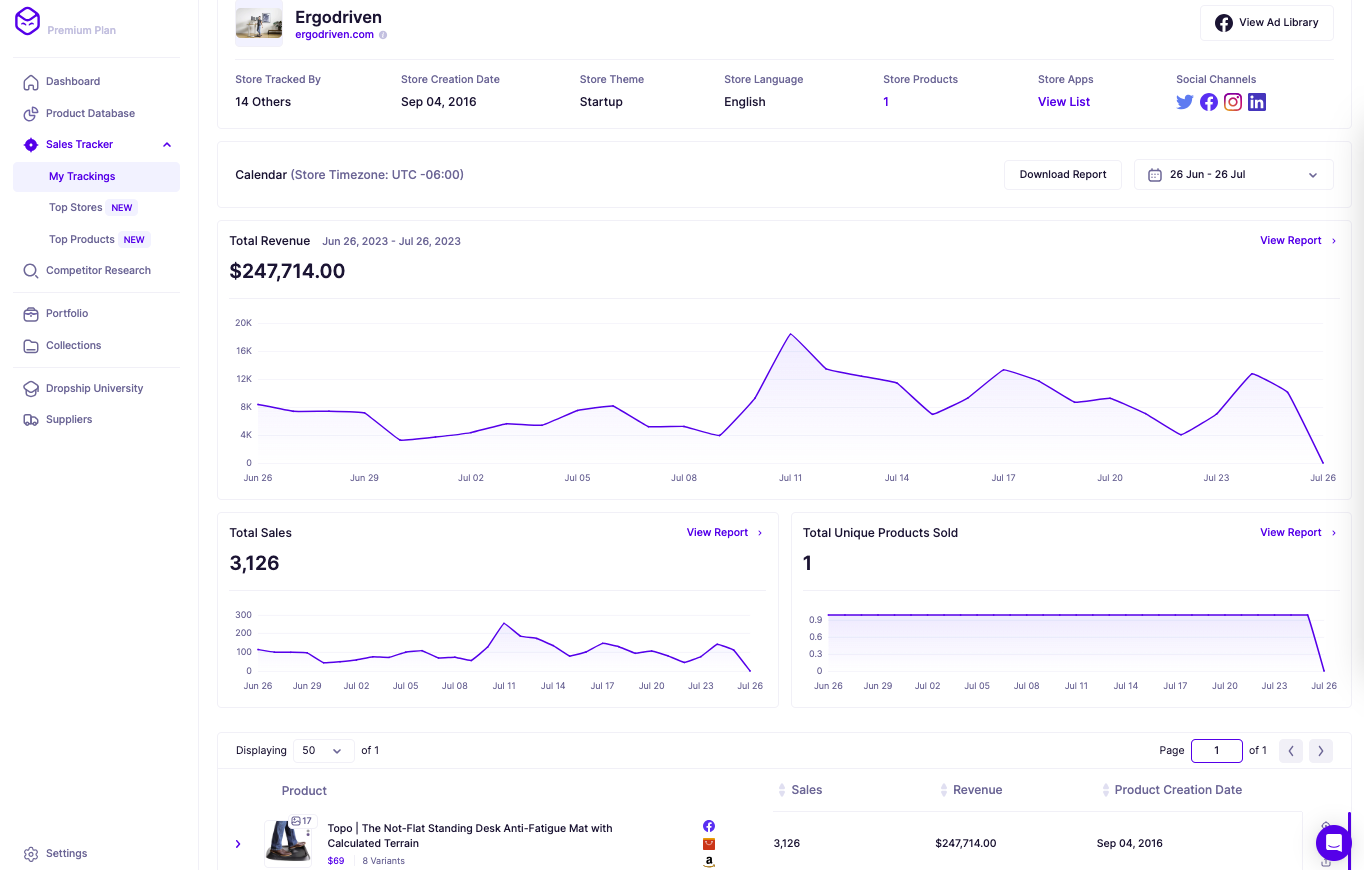Open Ergodriven's Twitter social channel icon
The width and height of the screenshot is (1364, 870).
tap(1185, 102)
